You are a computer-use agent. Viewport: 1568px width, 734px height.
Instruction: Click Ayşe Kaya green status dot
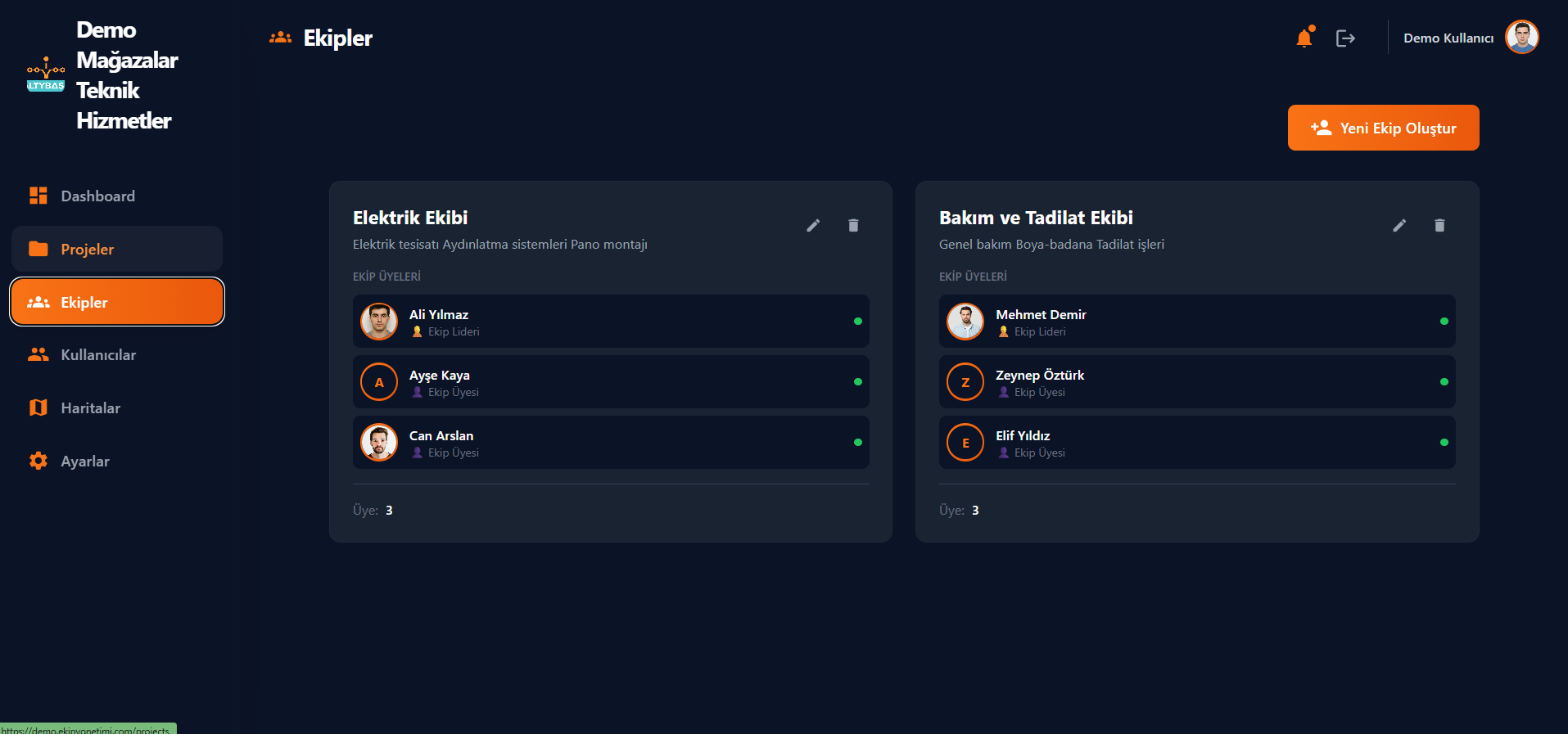coord(858,382)
